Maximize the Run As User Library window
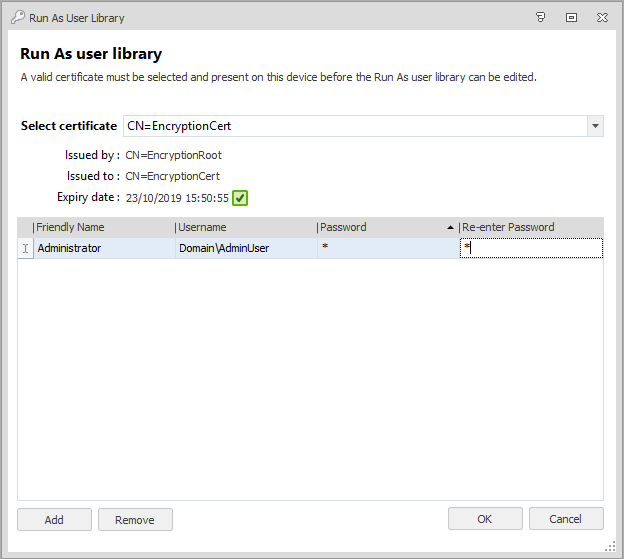This screenshot has height=559, width=624. 571,17
